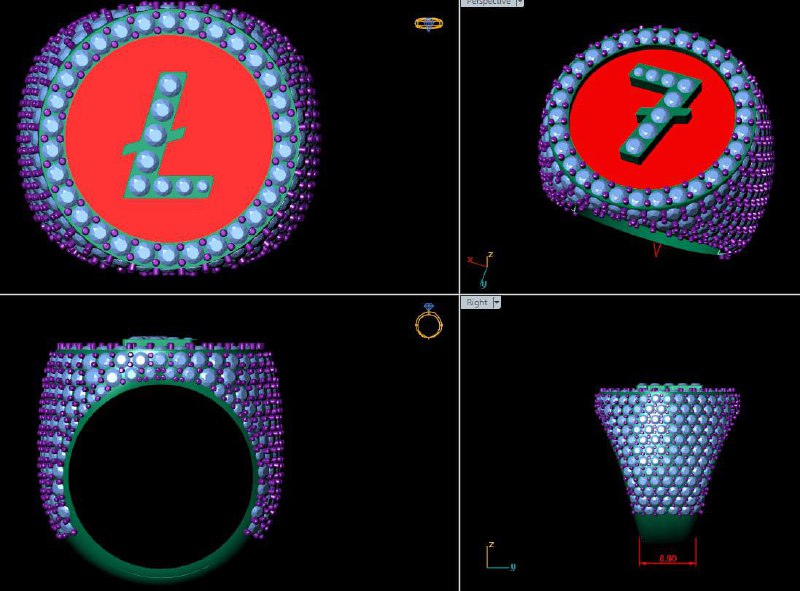
Task: Click the front-view ring icon in lower-left viewport
Action: pos(429,321)
